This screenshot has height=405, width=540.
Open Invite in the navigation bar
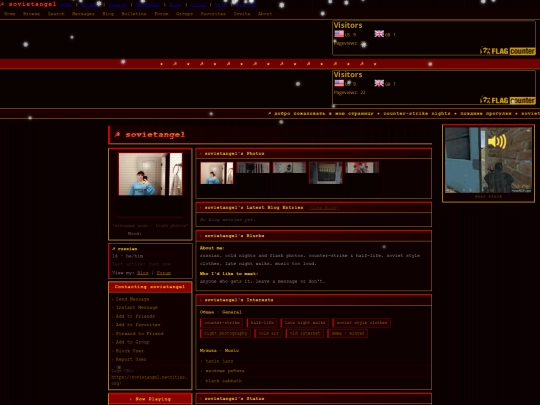click(242, 14)
